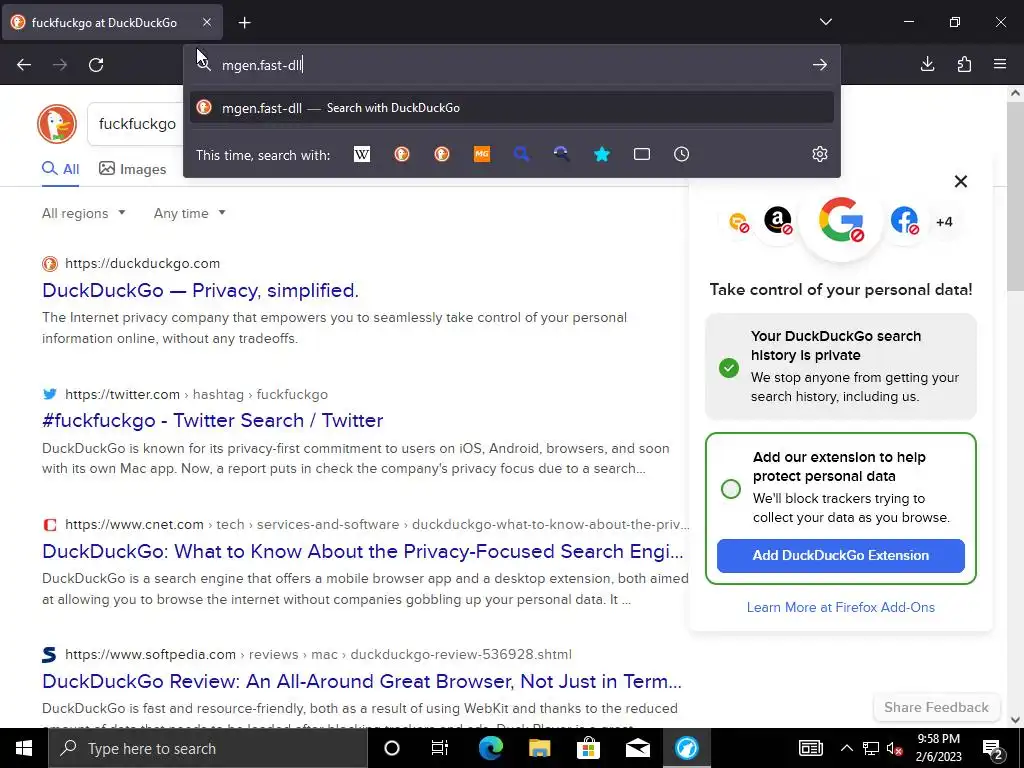Image resolution: width=1024 pixels, height=768 pixels.
Task: Open Microsoft Store from the taskbar
Action: point(588,748)
